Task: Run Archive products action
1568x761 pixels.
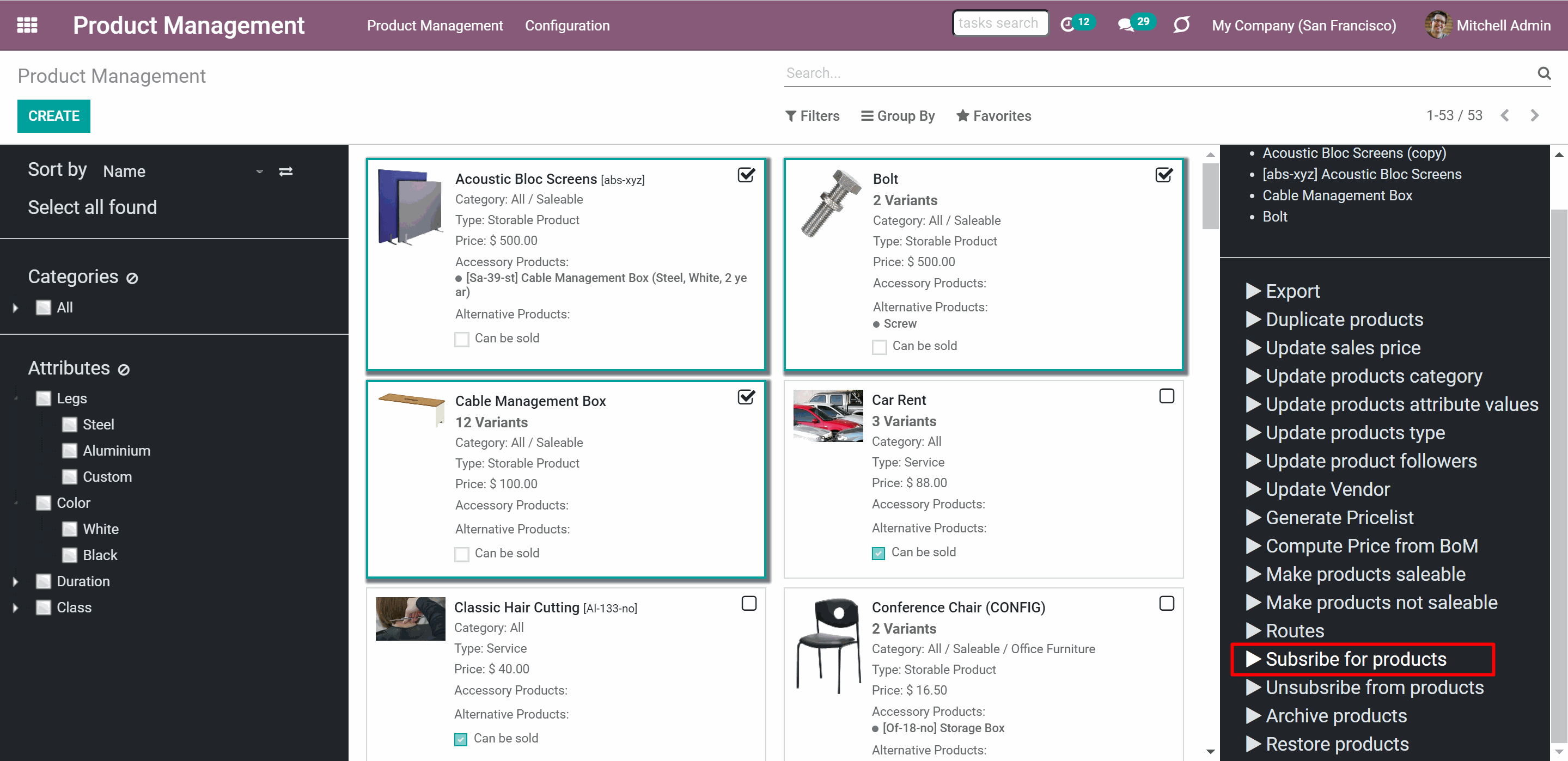Action: (x=1326, y=715)
